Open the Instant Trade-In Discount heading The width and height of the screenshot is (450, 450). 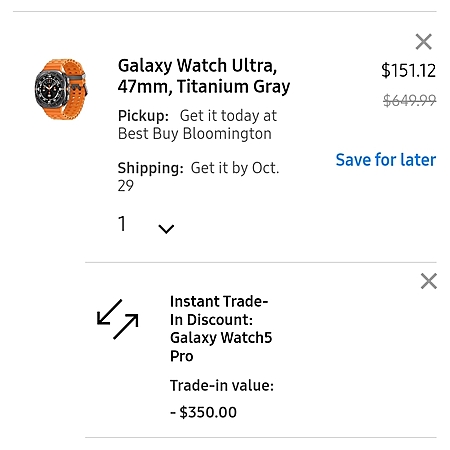(x=219, y=311)
